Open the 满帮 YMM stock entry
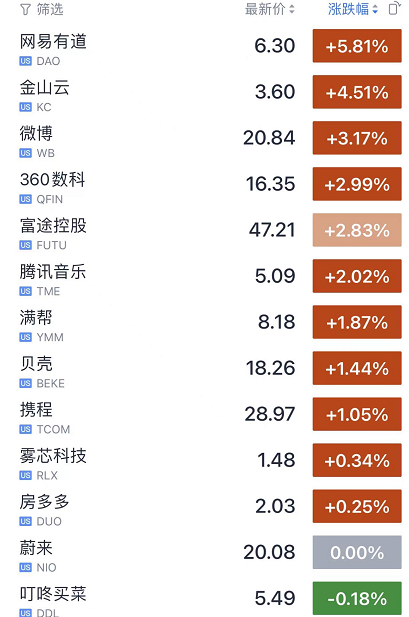The height and width of the screenshot is (617, 409). point(204,322)
